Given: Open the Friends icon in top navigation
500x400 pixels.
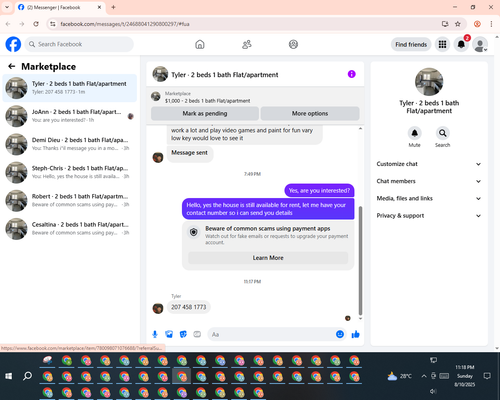Looking at the screenshot, I should tap(247, 44).
